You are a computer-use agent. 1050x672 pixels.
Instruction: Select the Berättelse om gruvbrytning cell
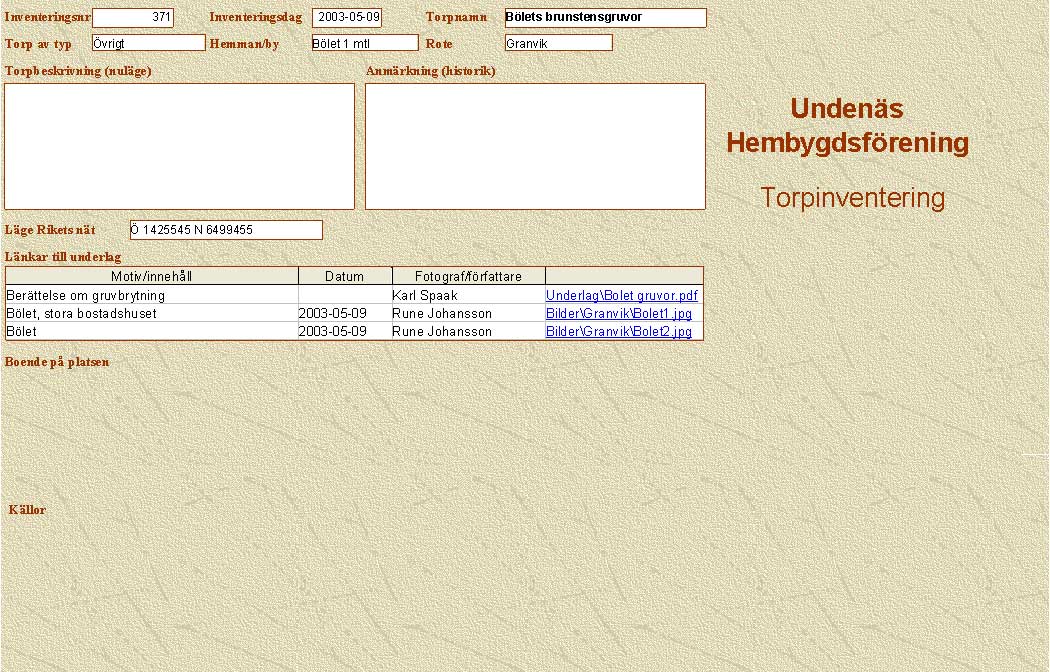[86, 296]
